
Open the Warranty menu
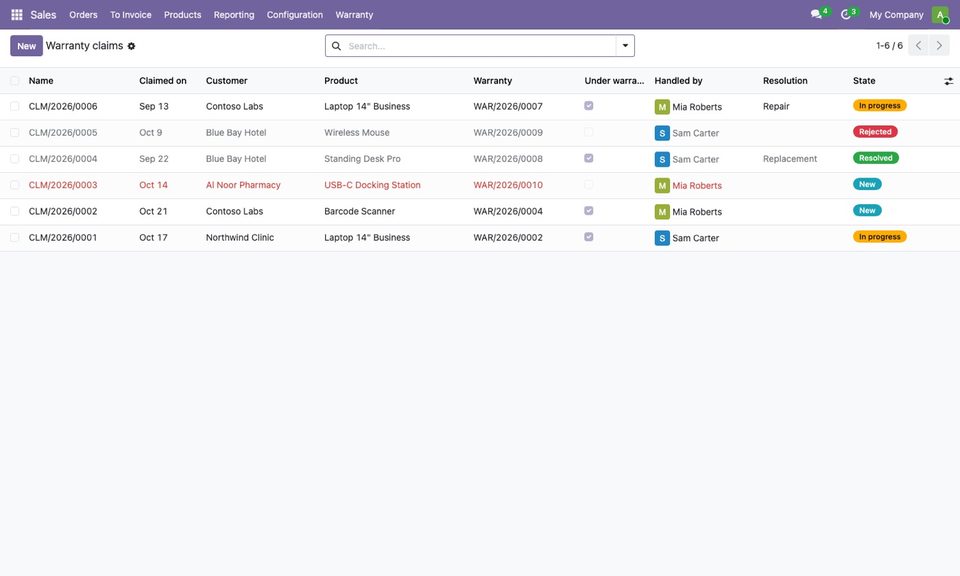[x=354, y=15]
